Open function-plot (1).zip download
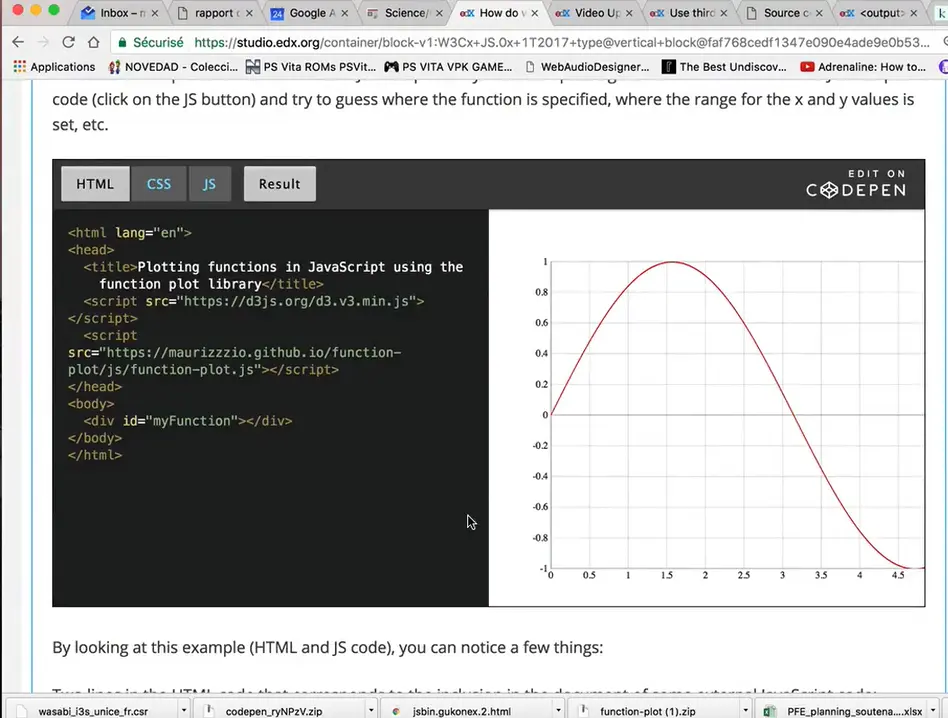This screenshot has height=718, width=948. coord(648,711)
